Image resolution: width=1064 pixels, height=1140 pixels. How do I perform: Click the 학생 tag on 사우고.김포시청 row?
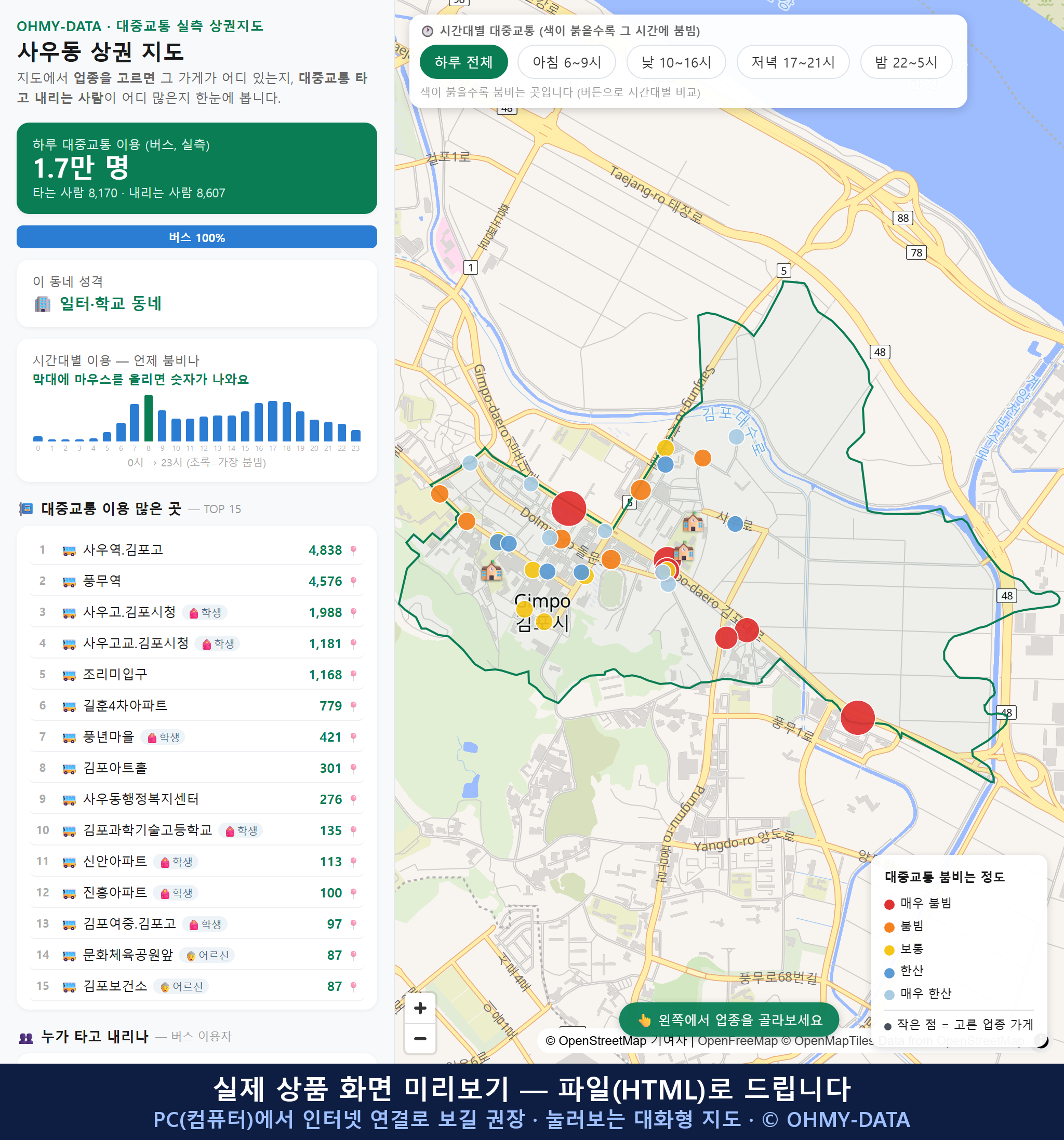205,612
